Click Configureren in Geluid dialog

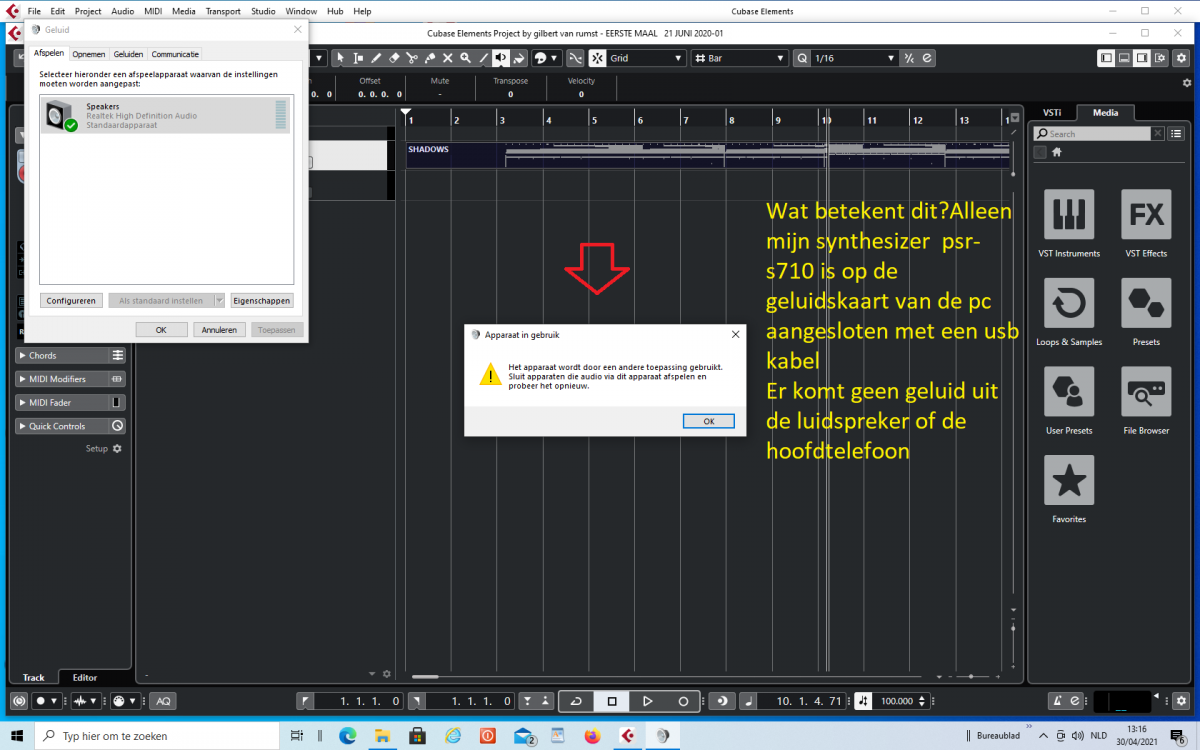[x=71, y=300]
